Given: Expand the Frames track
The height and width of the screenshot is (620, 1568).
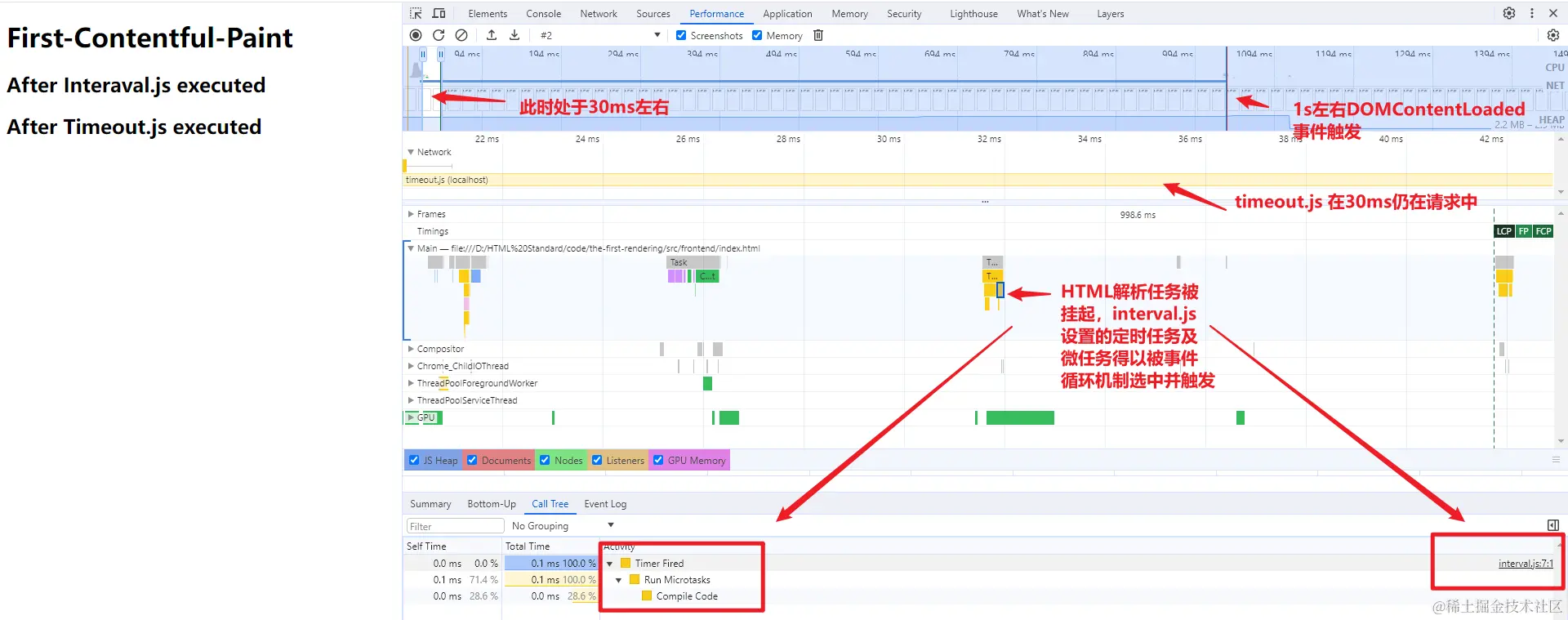Looking at the screenshot, I should click(411, 214).
